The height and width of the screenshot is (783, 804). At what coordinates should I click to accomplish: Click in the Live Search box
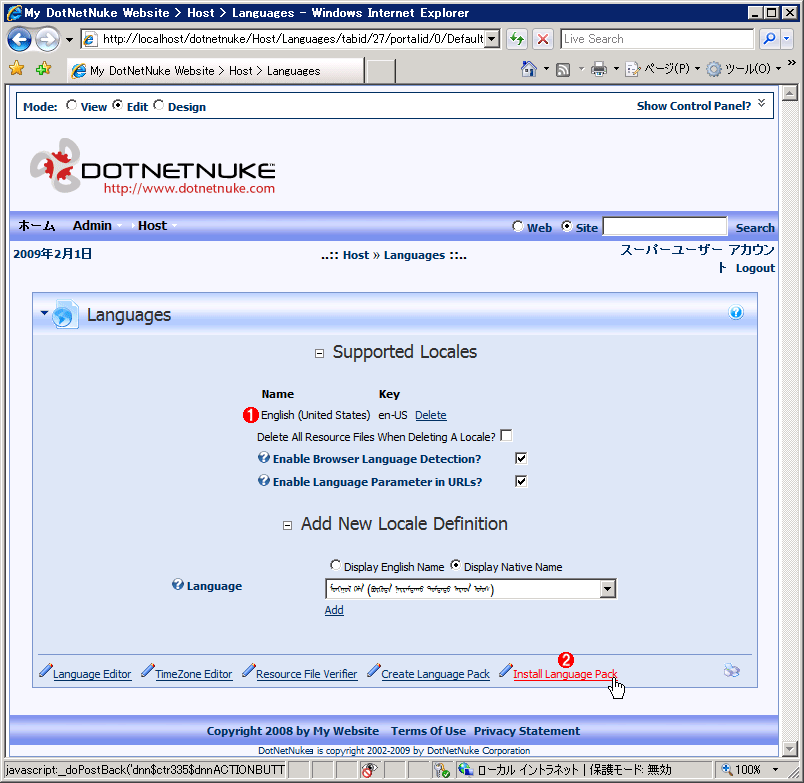(657, 39)
